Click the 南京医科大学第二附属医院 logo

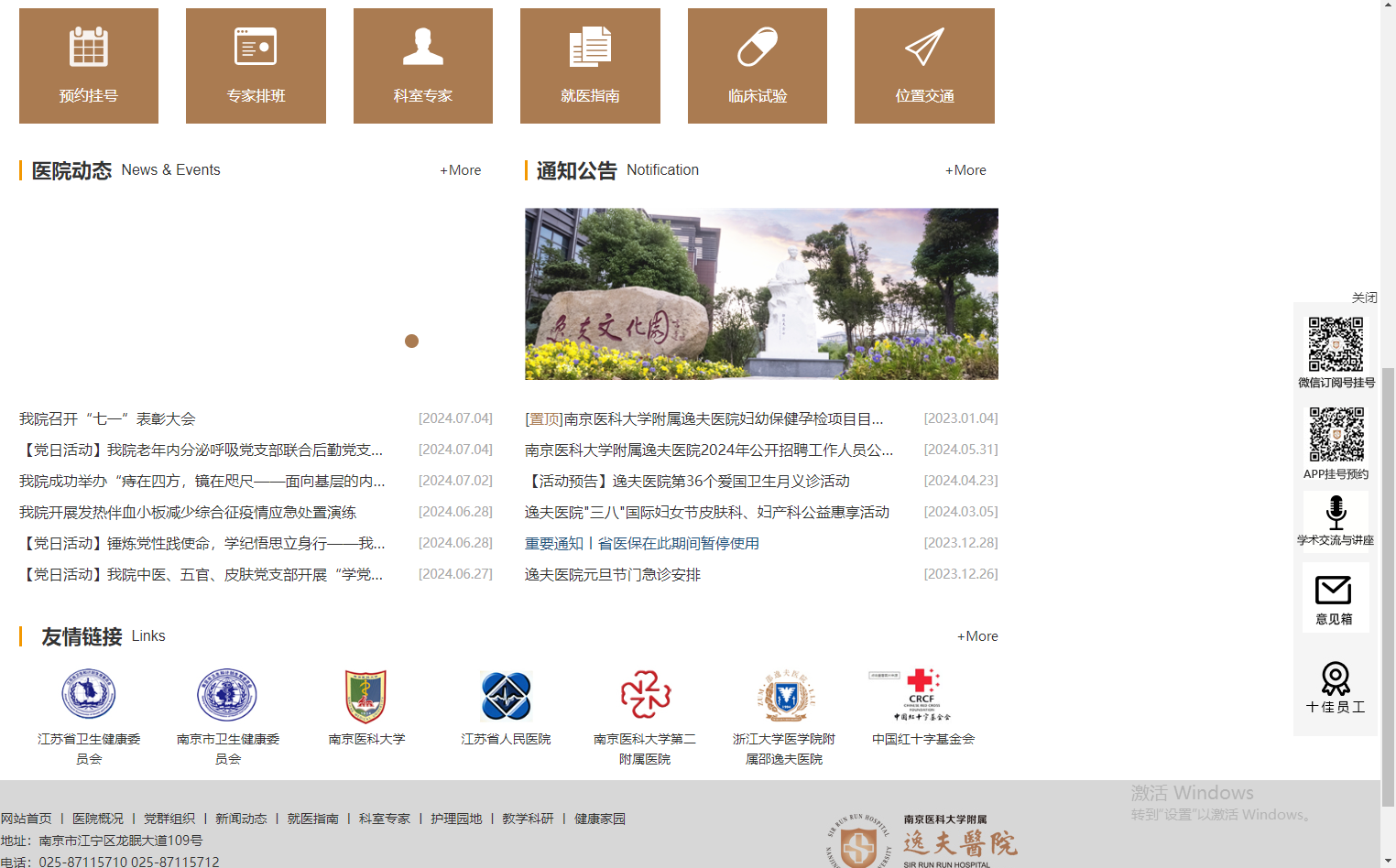(x=646, y=694)
